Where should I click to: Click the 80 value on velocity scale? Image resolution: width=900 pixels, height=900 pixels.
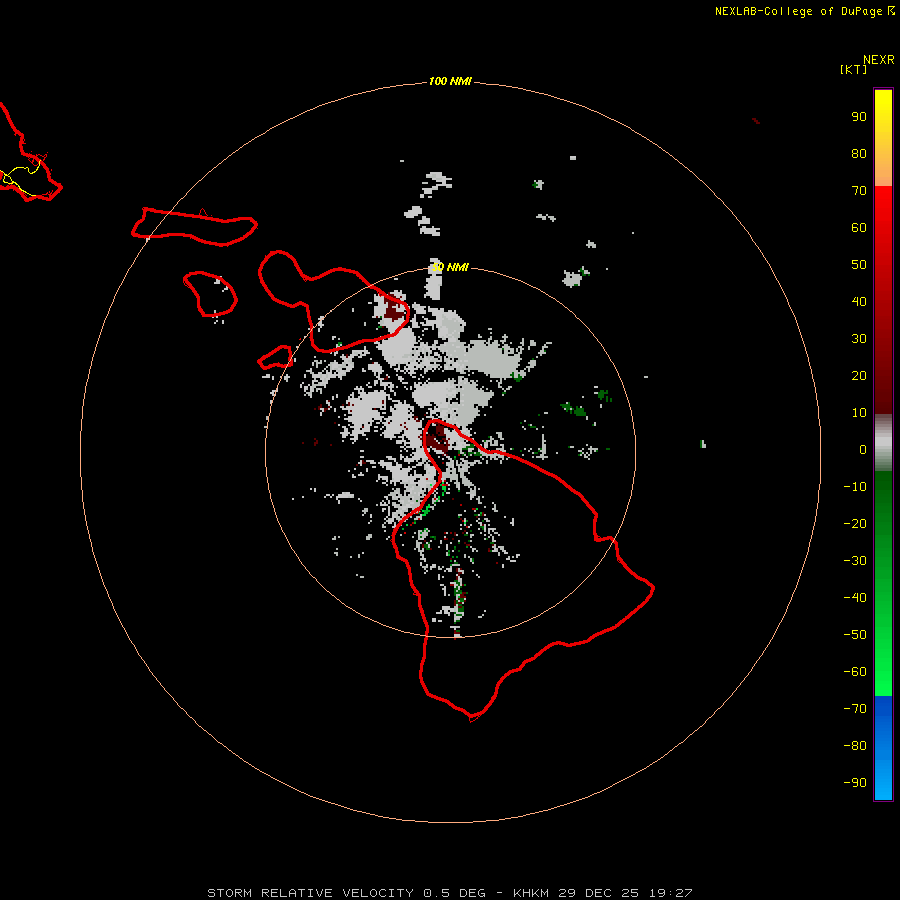[859, 153]
